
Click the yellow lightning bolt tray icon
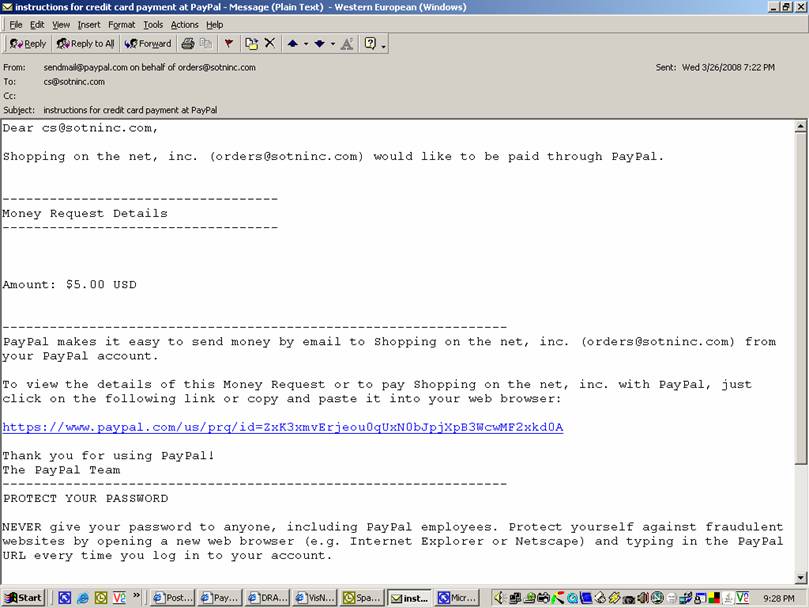(x=614, y=598)
